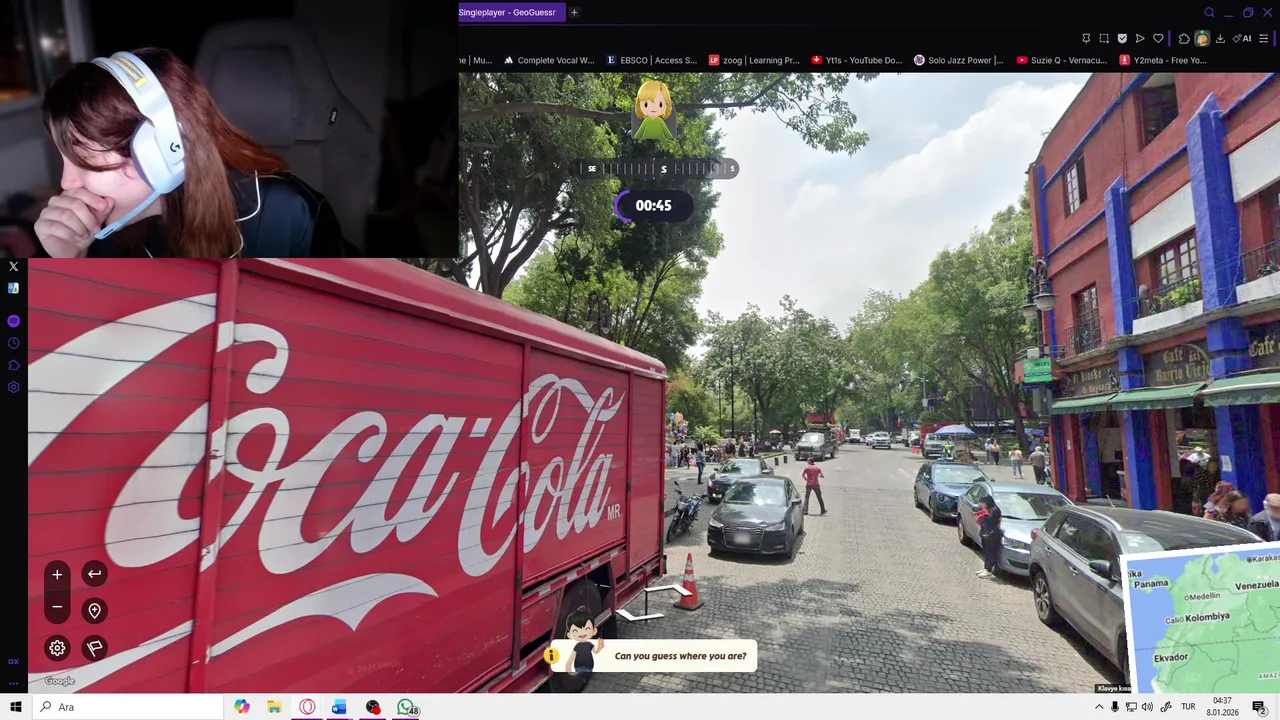Image resolution: width=1280 pixels, height=720 pixels.
Task: Open clock and date 04:37 flyout
Action: [1222, 707]
